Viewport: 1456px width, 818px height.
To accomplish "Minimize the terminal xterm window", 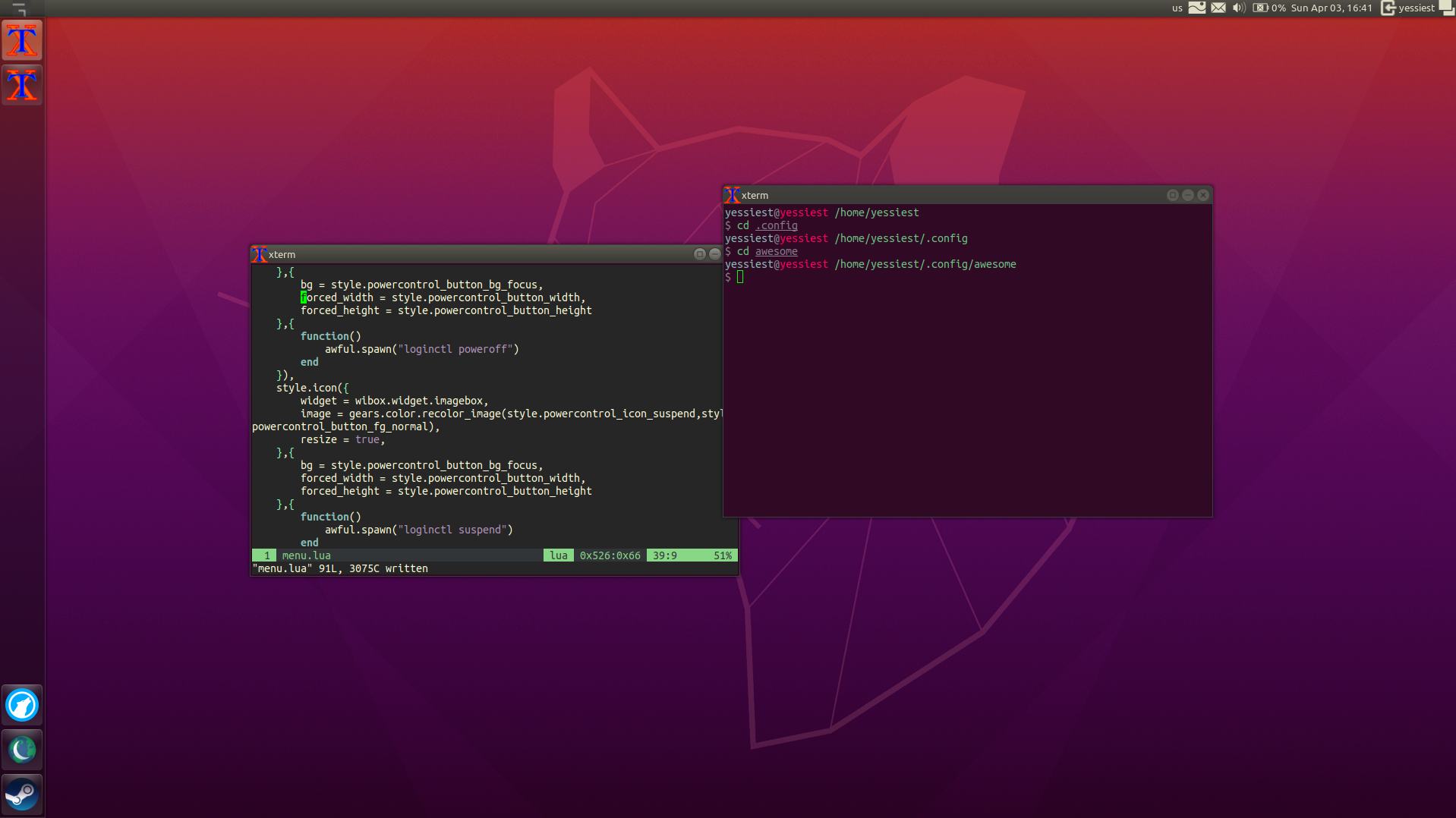I will (1188, 195).
